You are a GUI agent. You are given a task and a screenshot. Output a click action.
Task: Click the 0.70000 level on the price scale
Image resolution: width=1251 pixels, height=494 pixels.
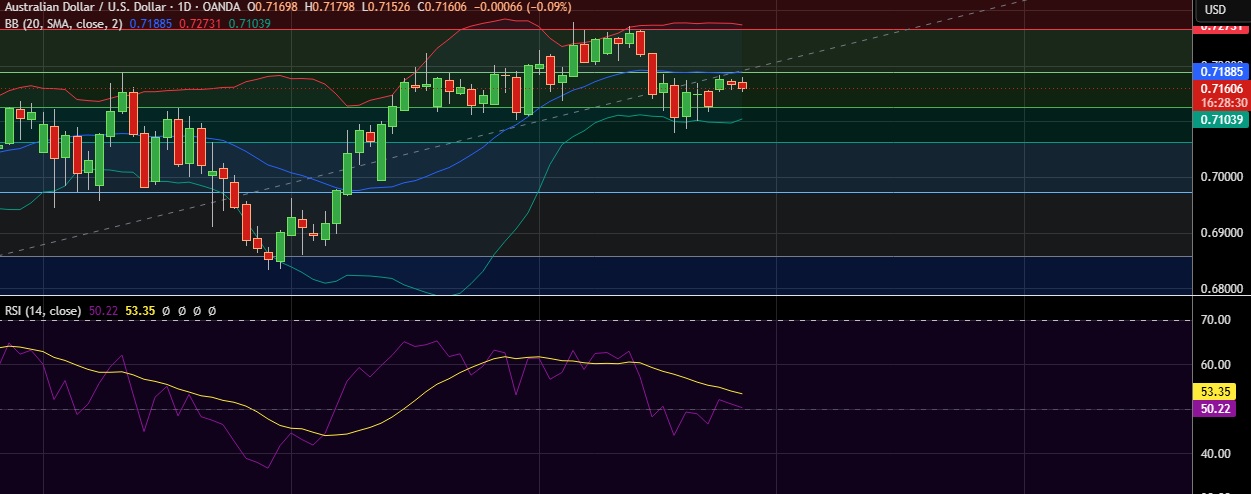[x=1221, y=177]
